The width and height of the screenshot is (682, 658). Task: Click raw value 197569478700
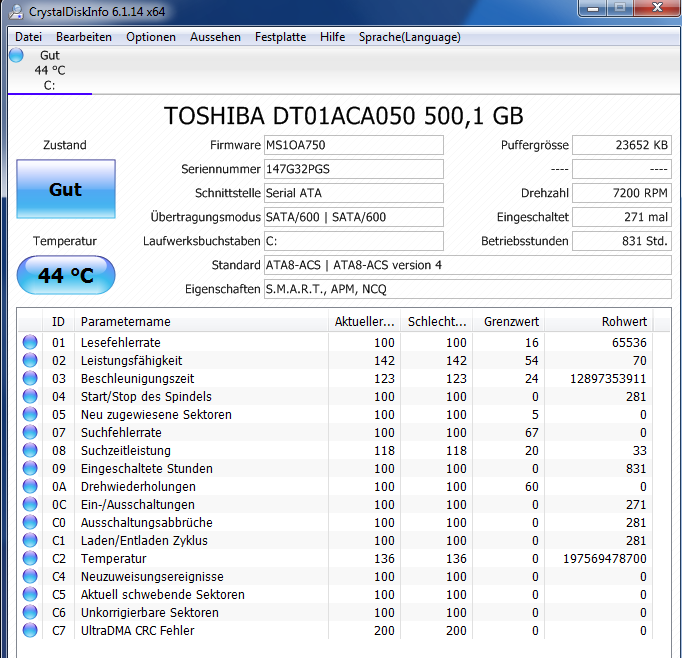pyautogui.click(x=605, y=559)
